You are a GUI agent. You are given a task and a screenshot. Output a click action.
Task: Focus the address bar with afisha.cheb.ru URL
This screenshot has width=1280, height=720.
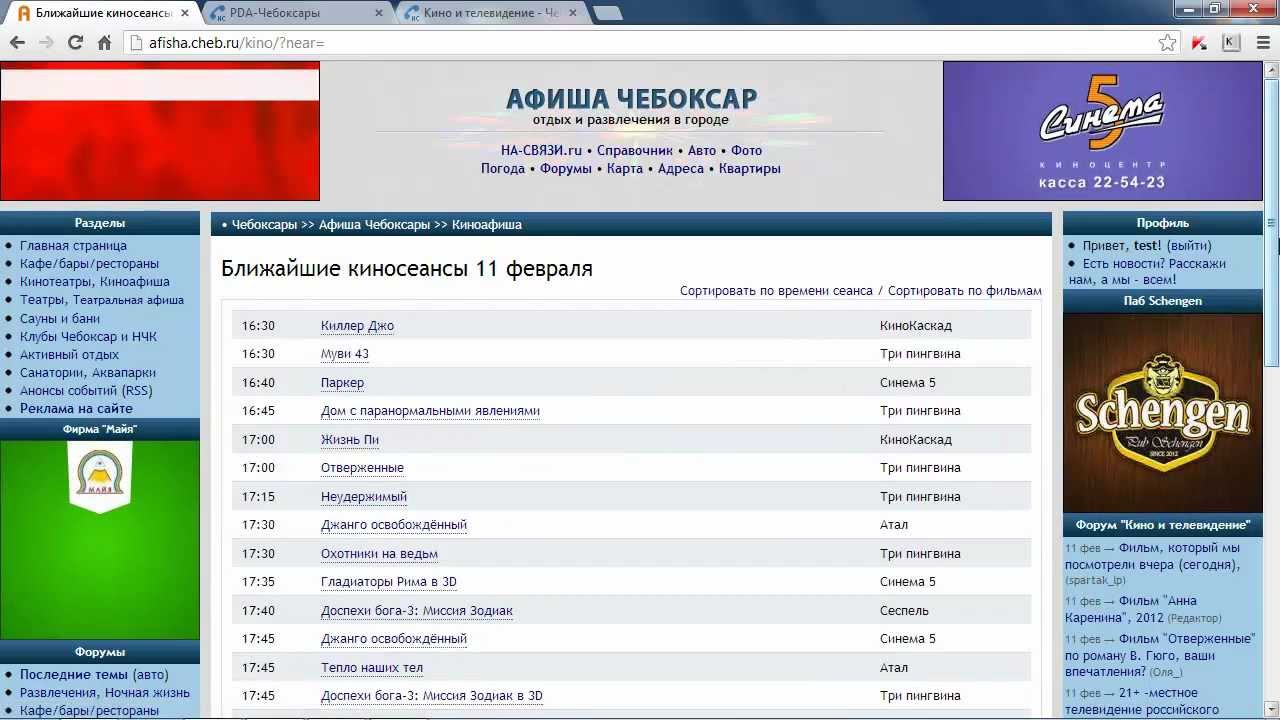(640, 43)
